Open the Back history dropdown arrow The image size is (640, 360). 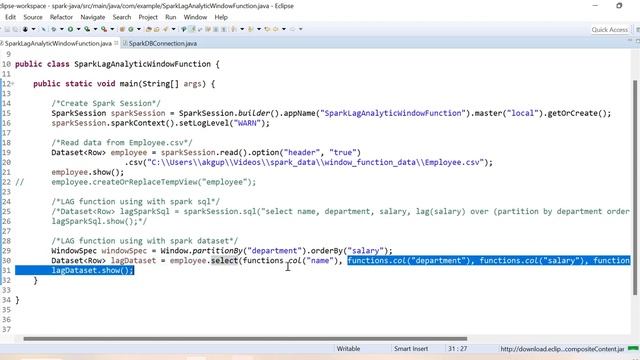click(284, 29)
